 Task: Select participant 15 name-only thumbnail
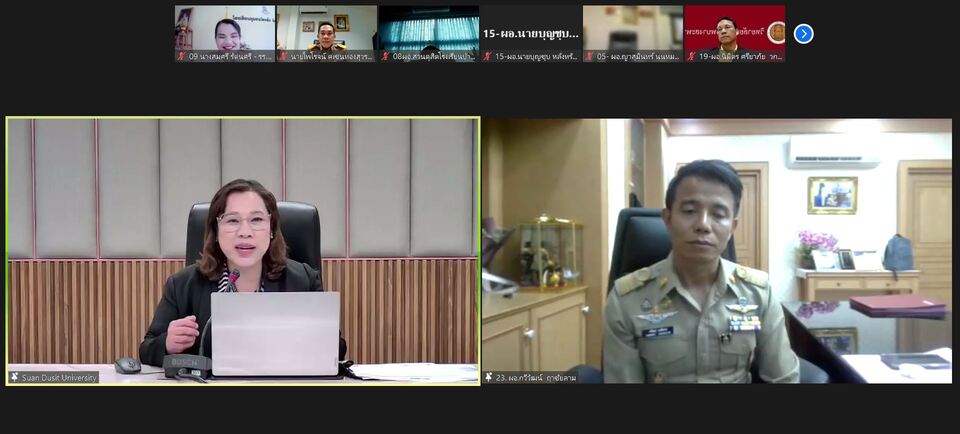point(531,30)
